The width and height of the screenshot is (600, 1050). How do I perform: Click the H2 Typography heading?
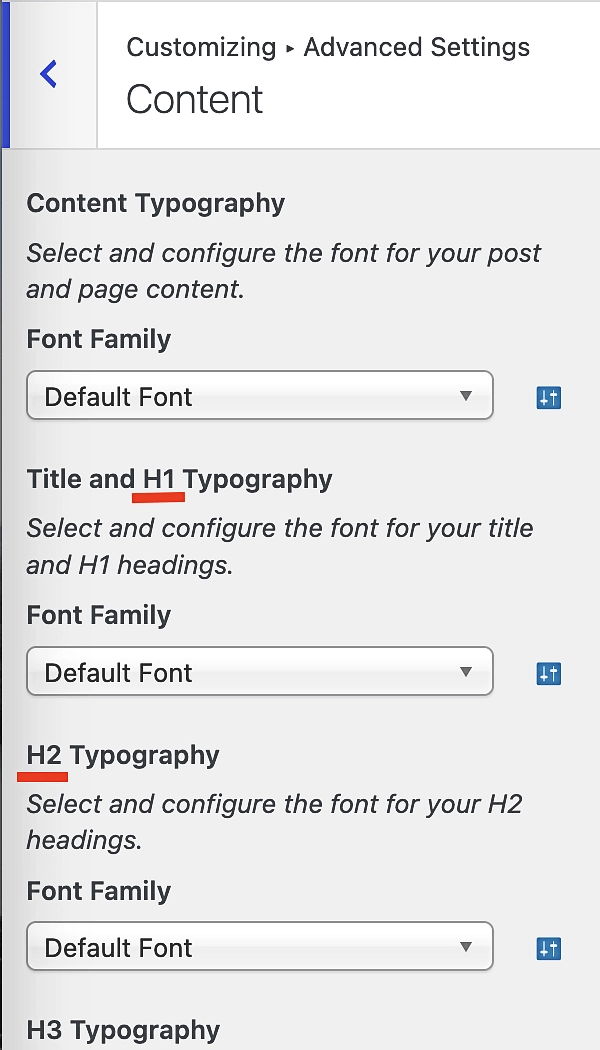(123, 755)
